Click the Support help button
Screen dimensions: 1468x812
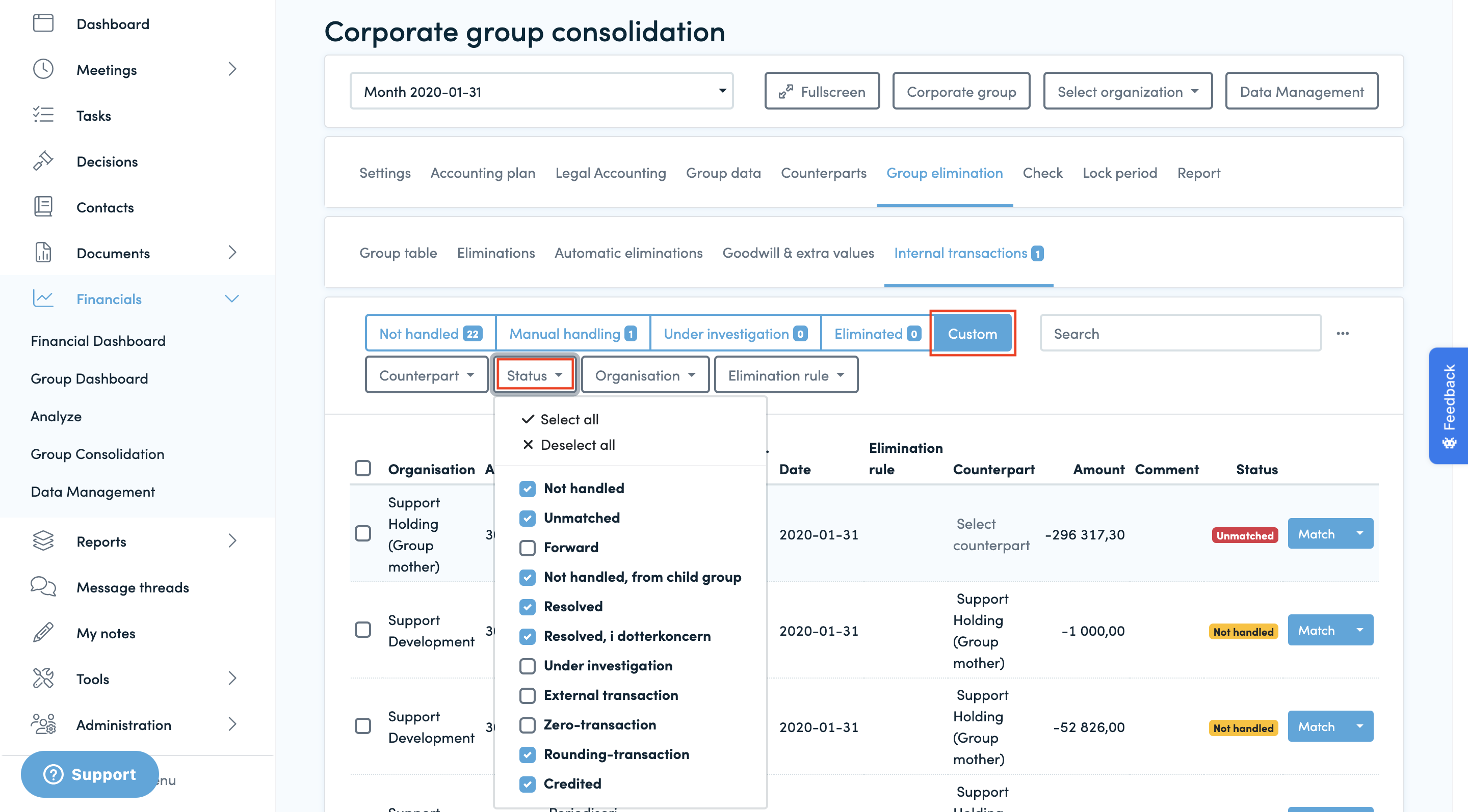click(x=90, y=774)
